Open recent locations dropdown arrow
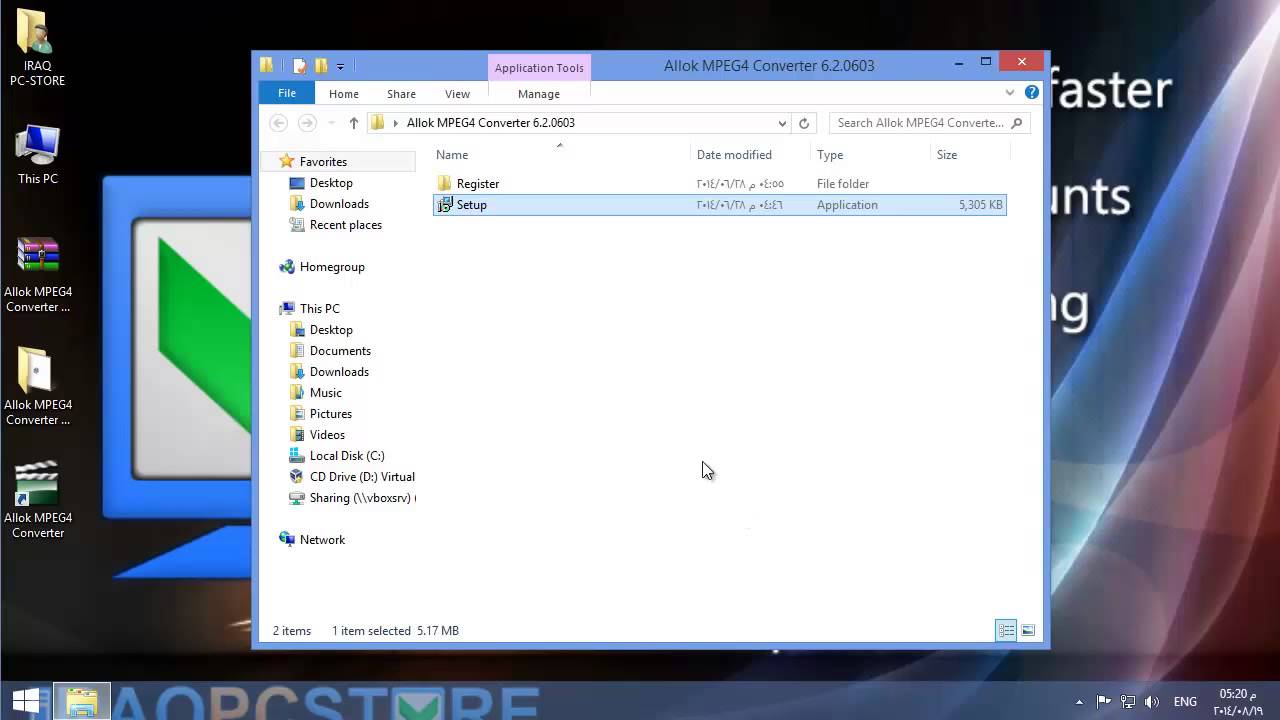Viewport: 1280px width, 720px height. (x=331, y=123)
